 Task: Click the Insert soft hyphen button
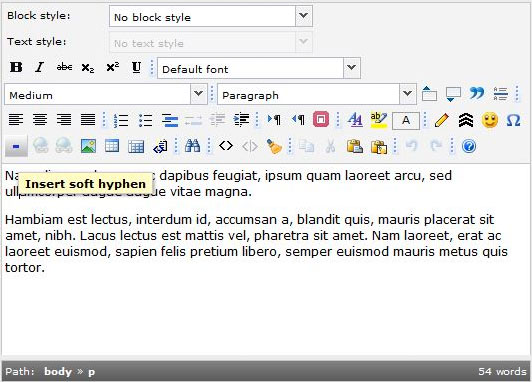coord(16,146)
